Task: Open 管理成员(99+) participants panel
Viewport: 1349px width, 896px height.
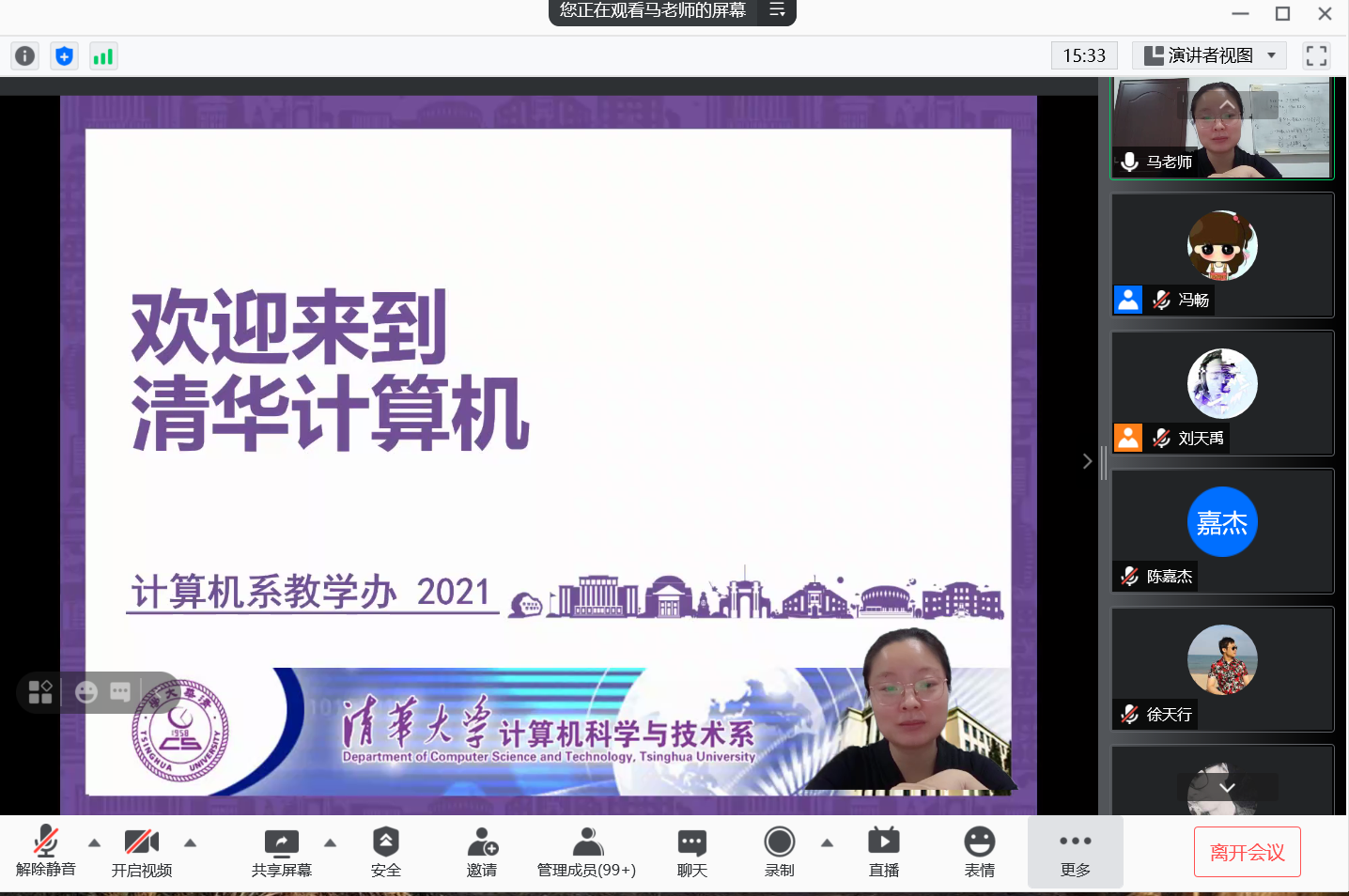Action: coord(586,853)
